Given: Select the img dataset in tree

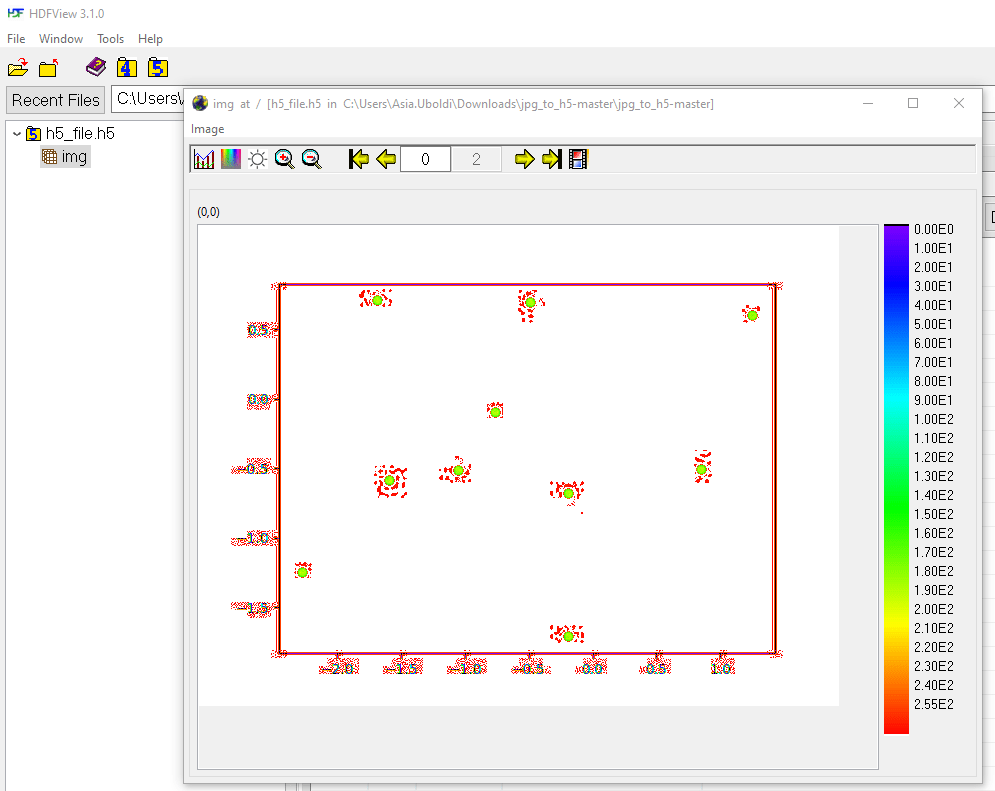Looking at the screenshot, I should coord(66,157).
